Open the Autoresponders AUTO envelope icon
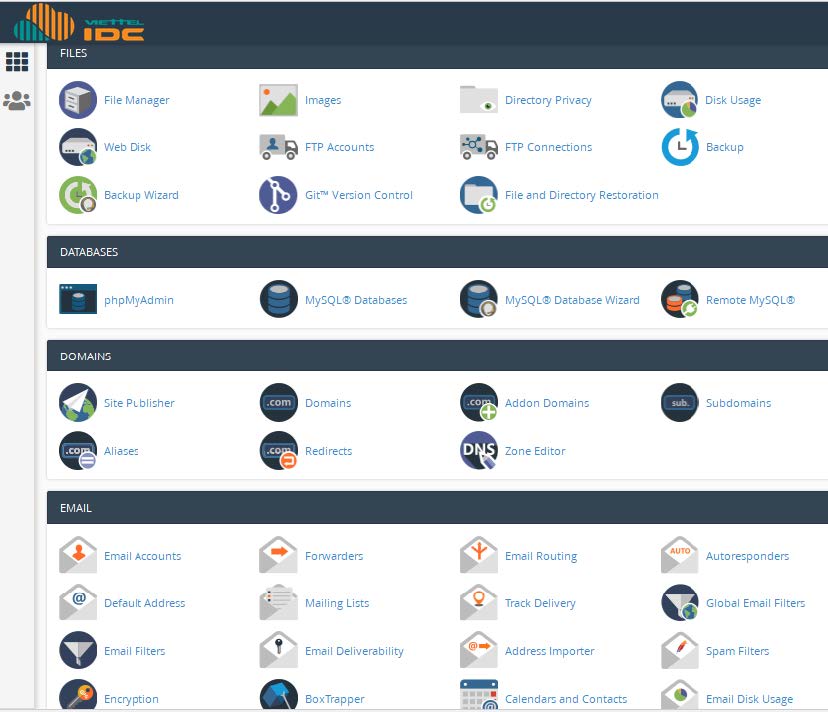 point(679,555)
